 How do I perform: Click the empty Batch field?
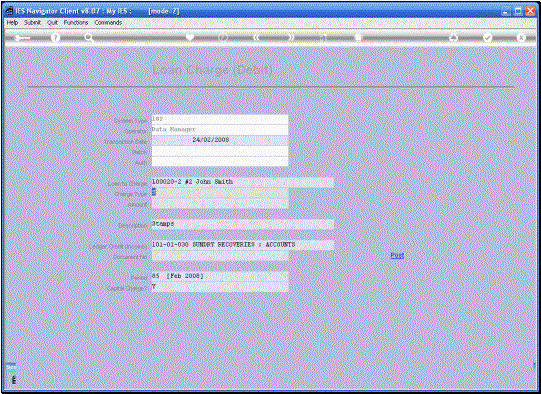point(220,151)
